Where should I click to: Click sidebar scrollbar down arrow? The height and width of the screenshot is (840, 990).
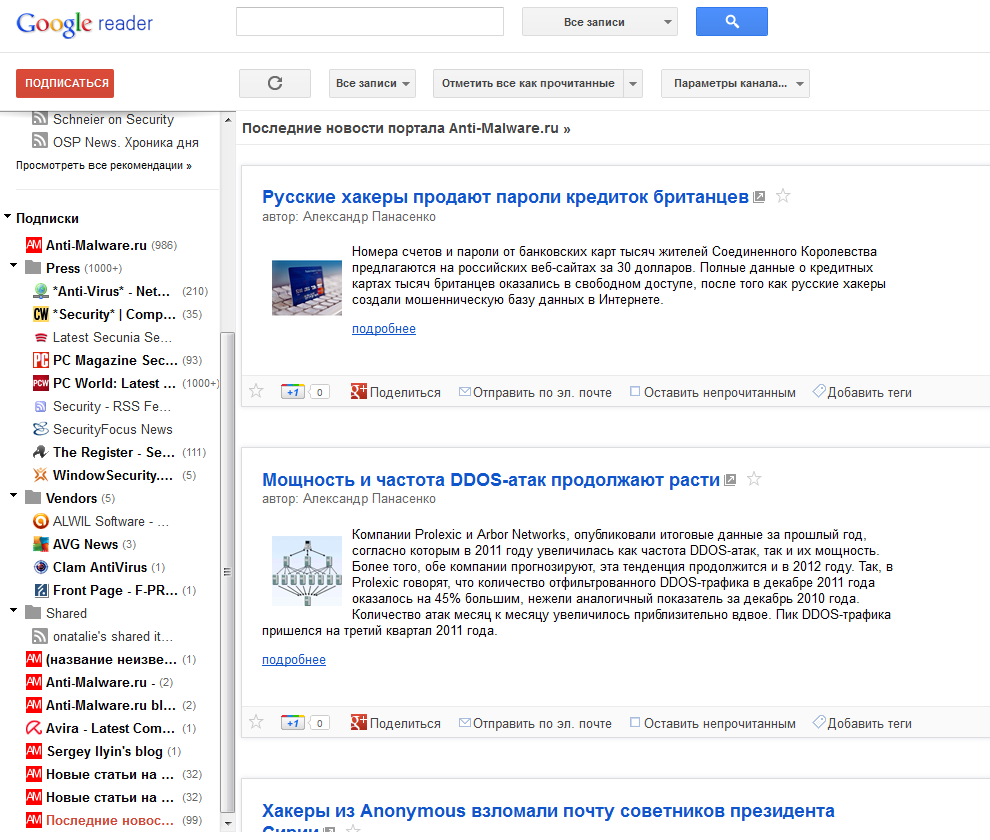tap(228, 824)
